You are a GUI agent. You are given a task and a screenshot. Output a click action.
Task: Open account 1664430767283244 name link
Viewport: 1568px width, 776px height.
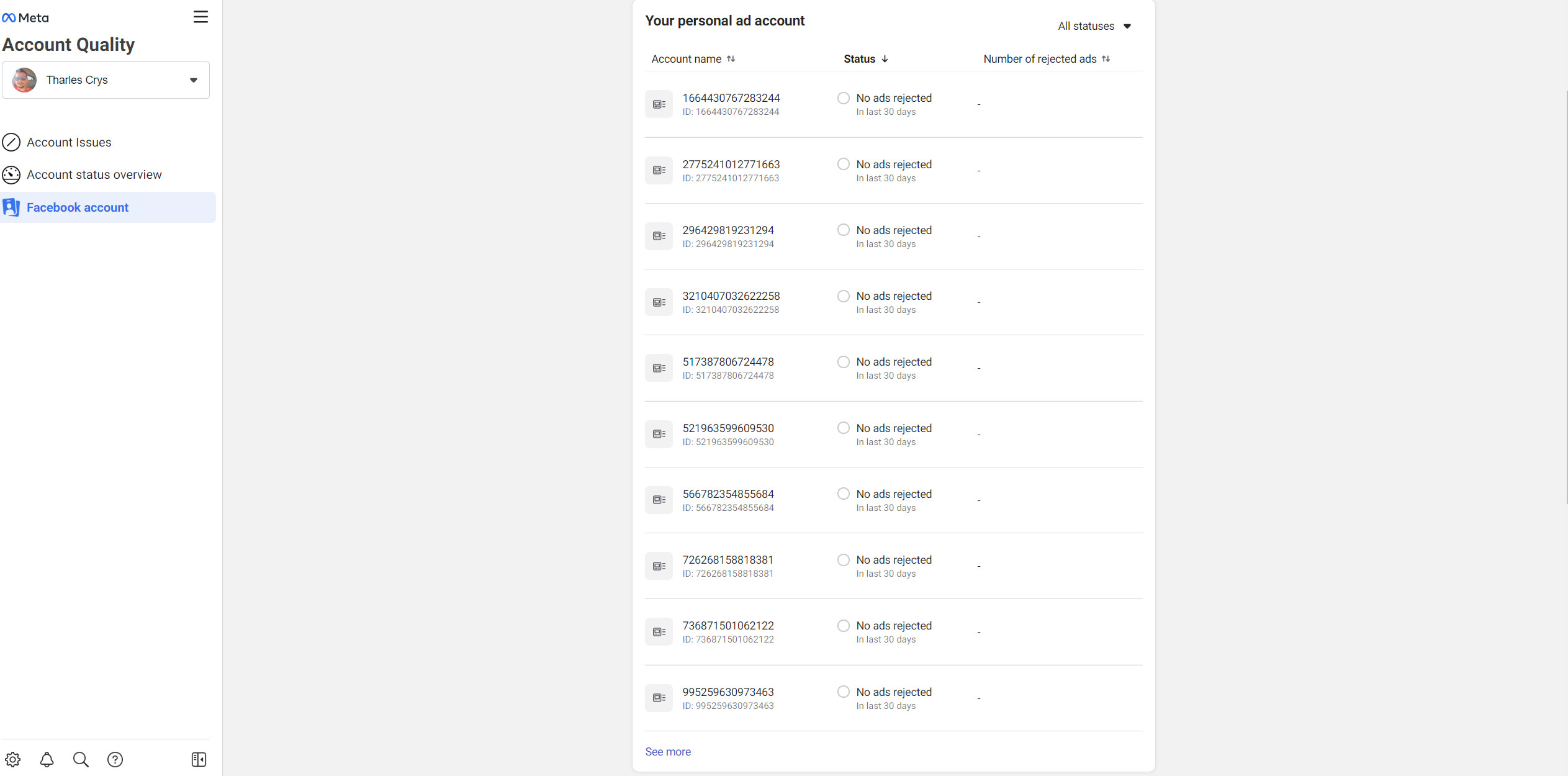[731, 98]
